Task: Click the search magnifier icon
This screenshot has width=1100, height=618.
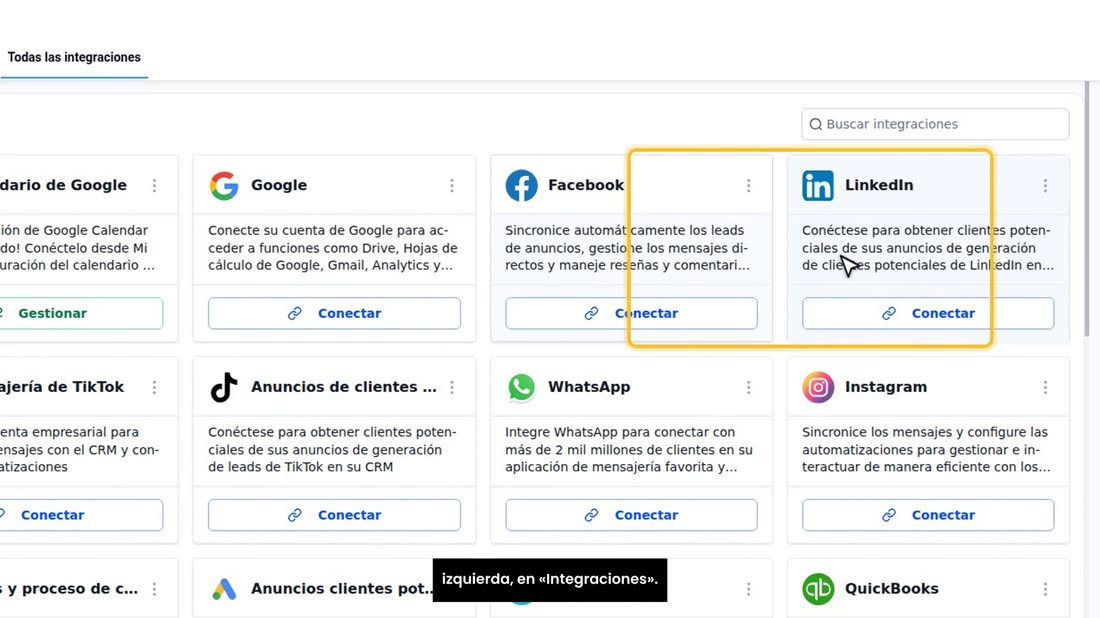Action: click(815, 124)
